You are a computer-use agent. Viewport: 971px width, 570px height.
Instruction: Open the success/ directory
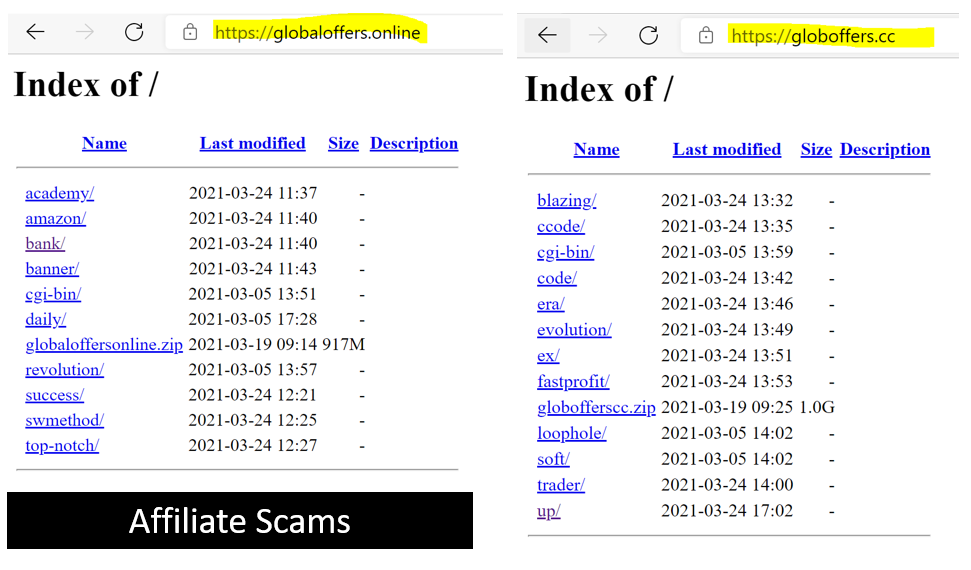click(x=54, y=395)
